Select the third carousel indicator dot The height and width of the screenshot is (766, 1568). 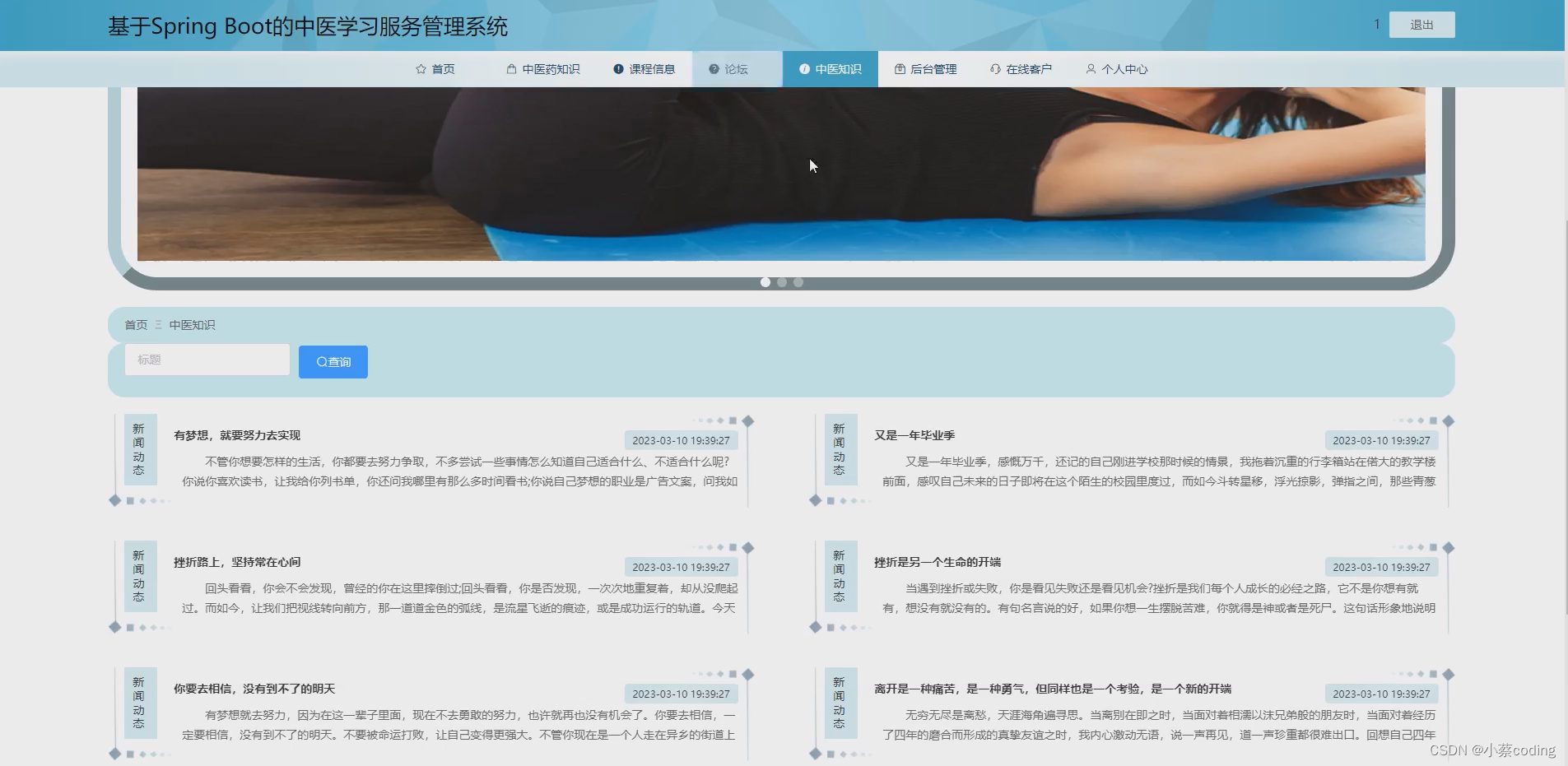coord(798,282)
